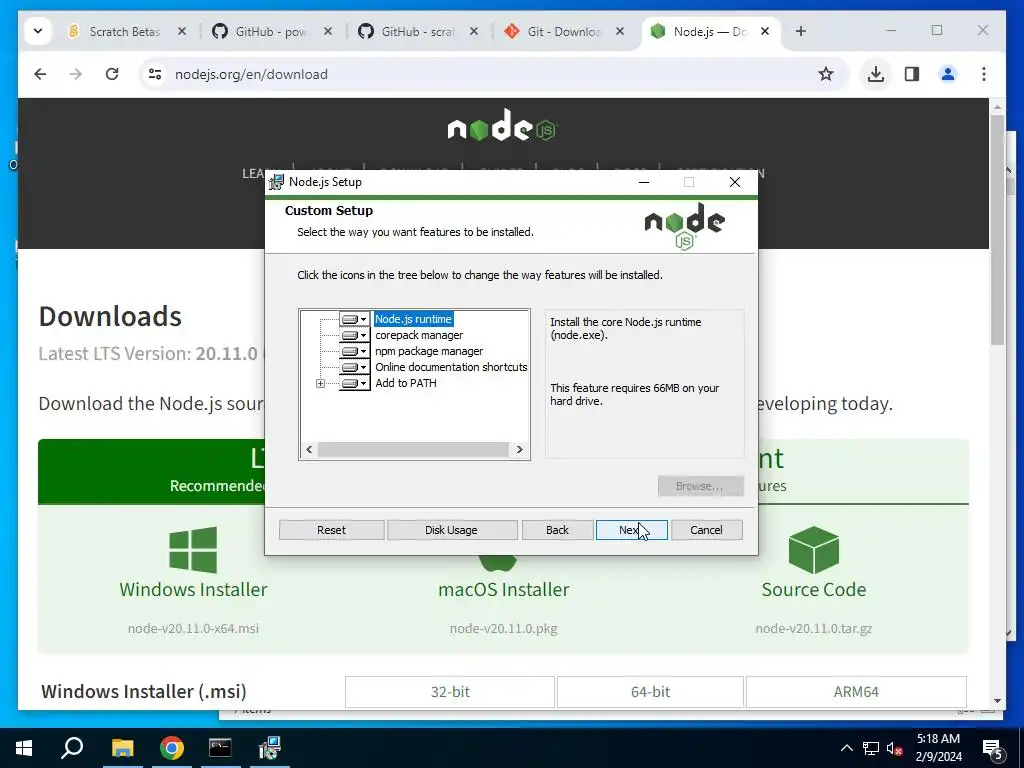This screenshot has height=768, width=1024.
Task: Open Source Code download link
Action: pyautogui.click(x=814, y=590)
